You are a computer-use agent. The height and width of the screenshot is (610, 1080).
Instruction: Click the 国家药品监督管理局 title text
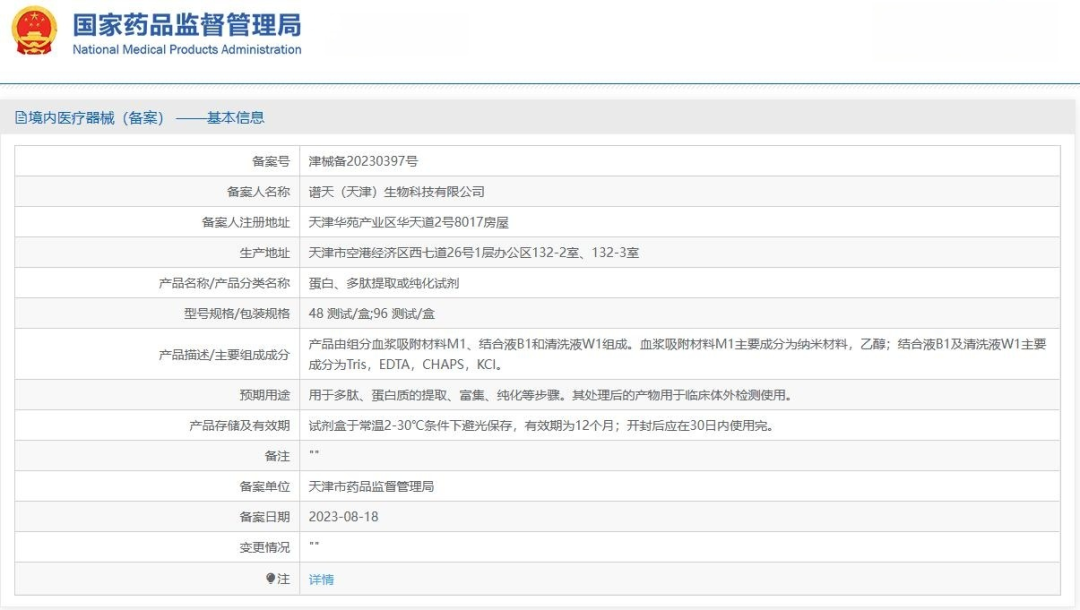pos(187,25)
